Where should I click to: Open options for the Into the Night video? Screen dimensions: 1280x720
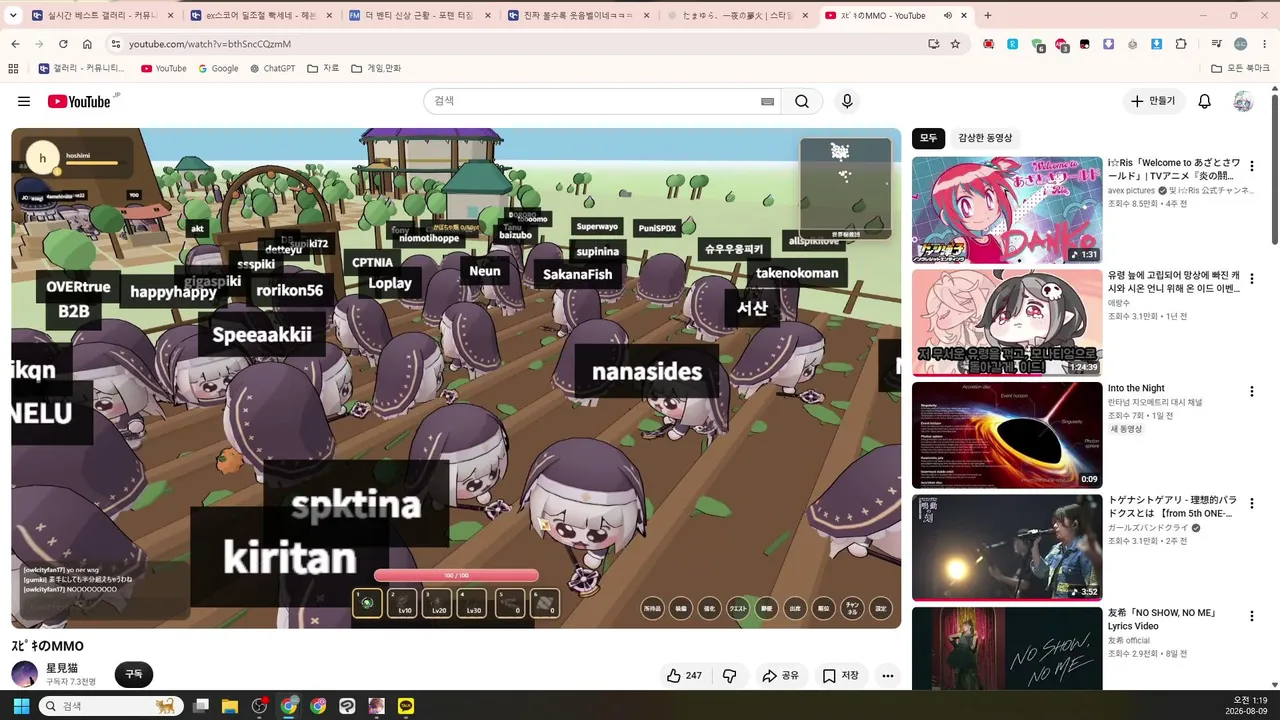click(1251, 392)
